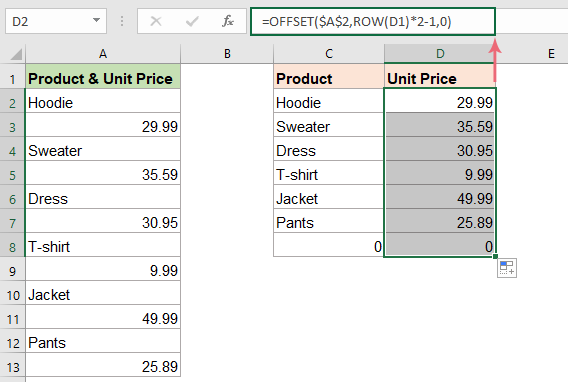Click cell A9 with 9.99

pos(103,269)
